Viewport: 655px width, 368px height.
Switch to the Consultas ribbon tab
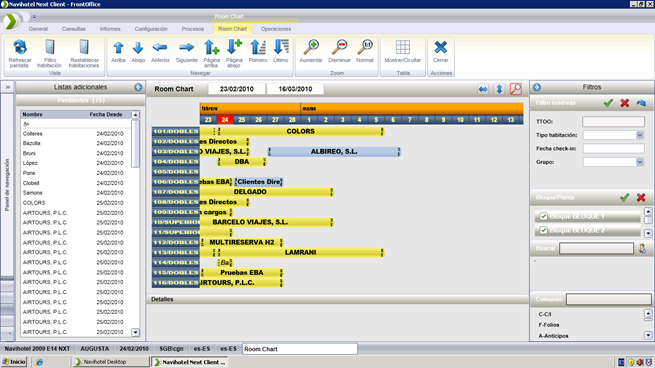[74, 29]
